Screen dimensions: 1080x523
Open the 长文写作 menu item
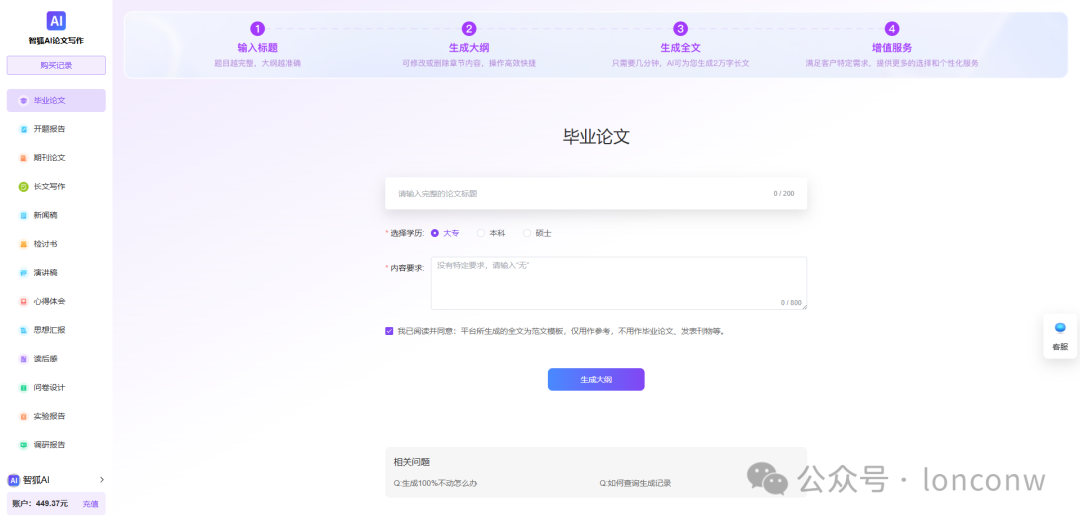(56, 187)
